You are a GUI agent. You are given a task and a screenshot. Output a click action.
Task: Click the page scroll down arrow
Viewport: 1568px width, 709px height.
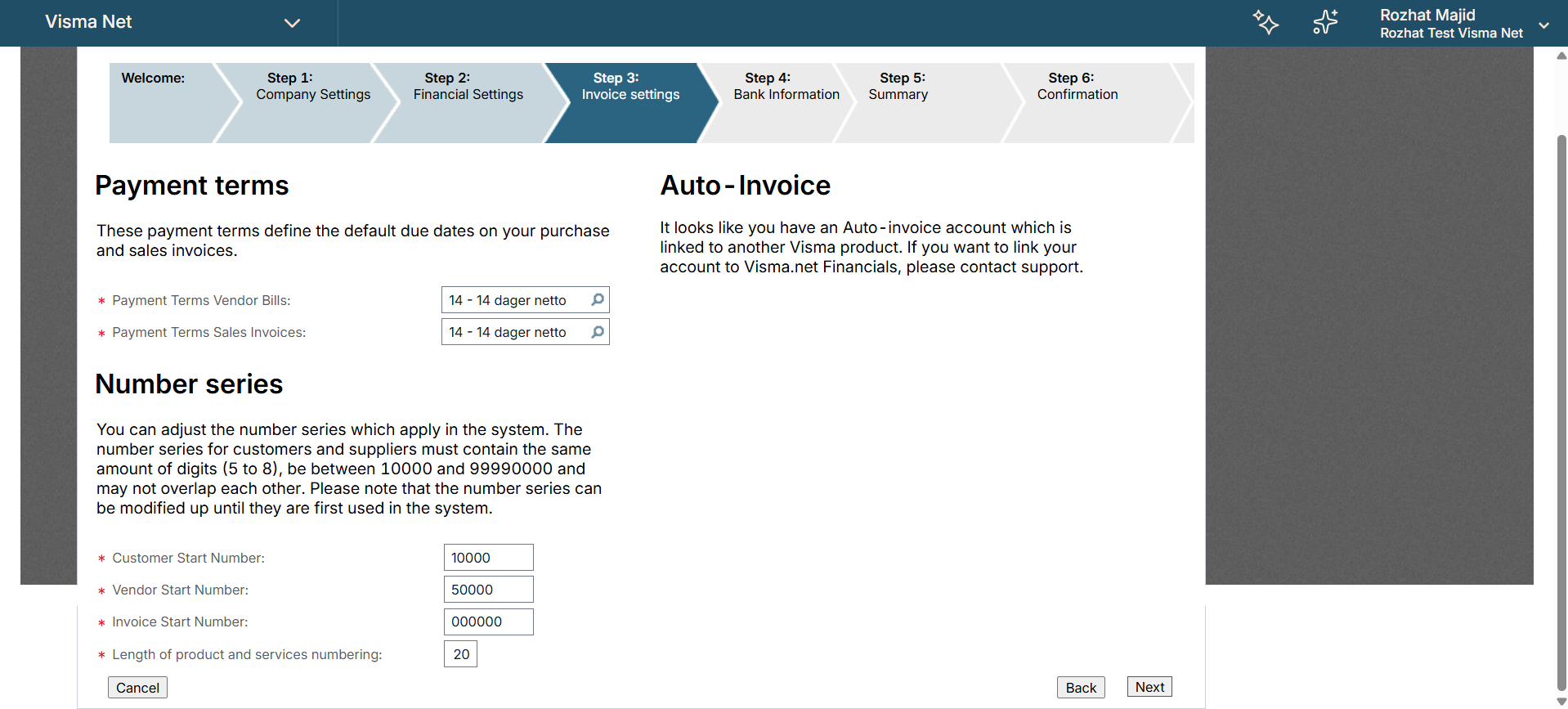point(1561,702)
